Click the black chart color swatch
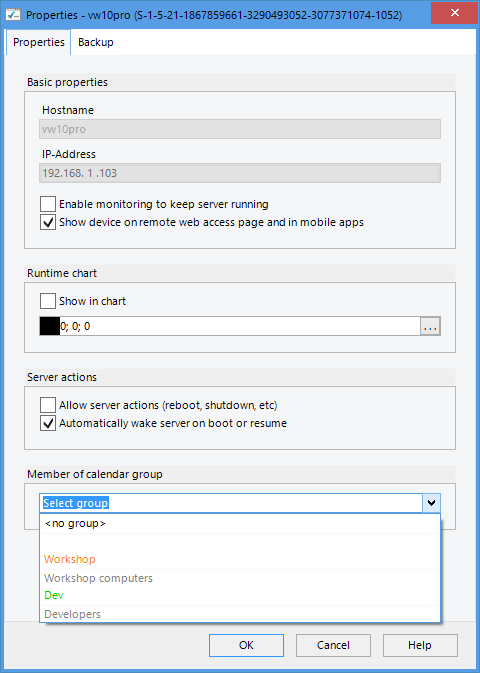The width and height of the screenshot is (480, 673). [50, 326]
